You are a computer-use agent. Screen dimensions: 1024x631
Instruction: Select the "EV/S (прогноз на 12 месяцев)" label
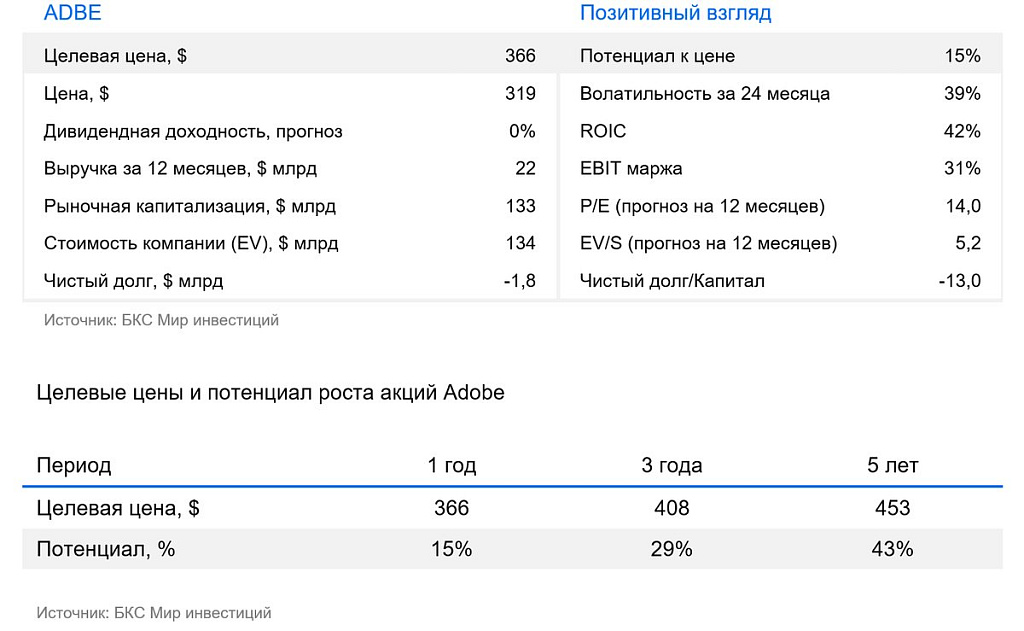tap(708, 244)
